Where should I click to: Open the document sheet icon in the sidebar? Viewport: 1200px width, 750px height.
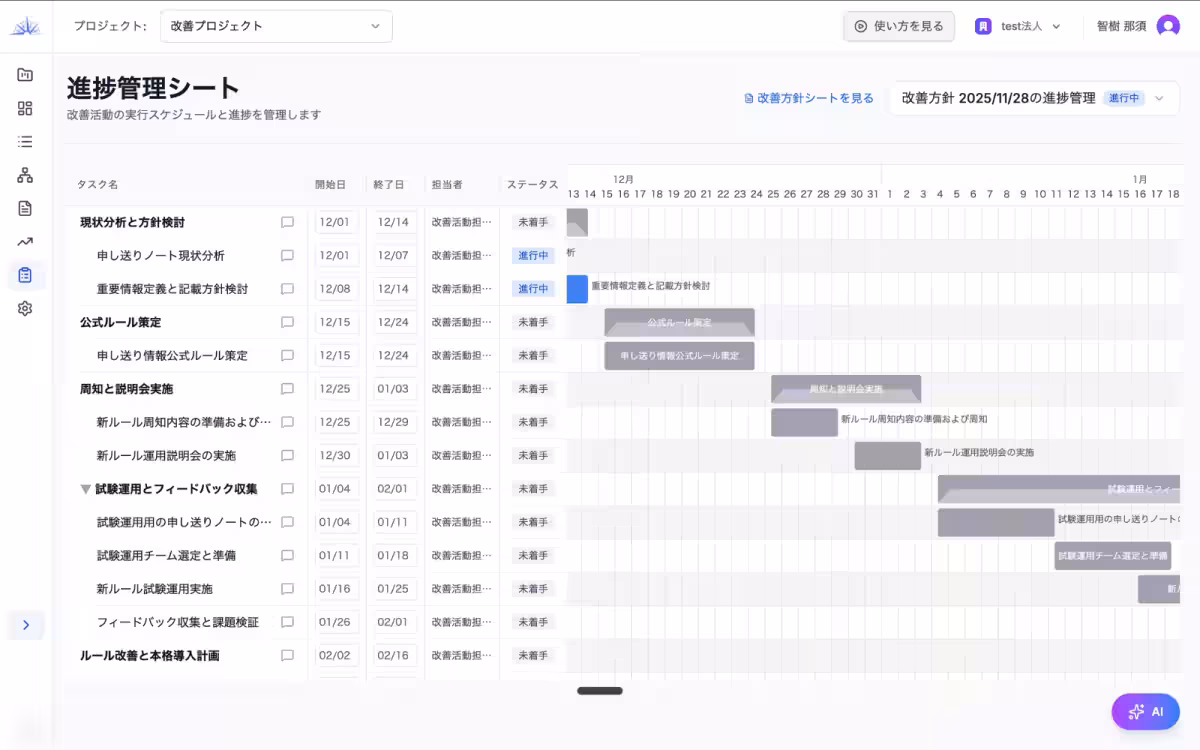click(24, 207)
